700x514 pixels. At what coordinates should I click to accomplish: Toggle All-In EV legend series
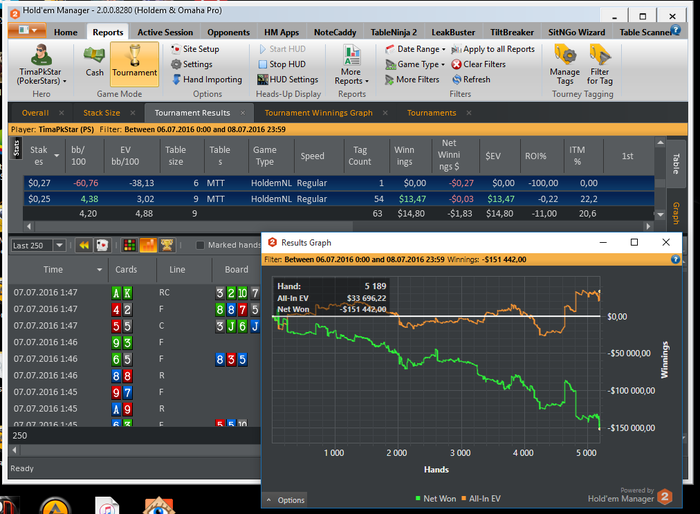click(x=481, y=499)
